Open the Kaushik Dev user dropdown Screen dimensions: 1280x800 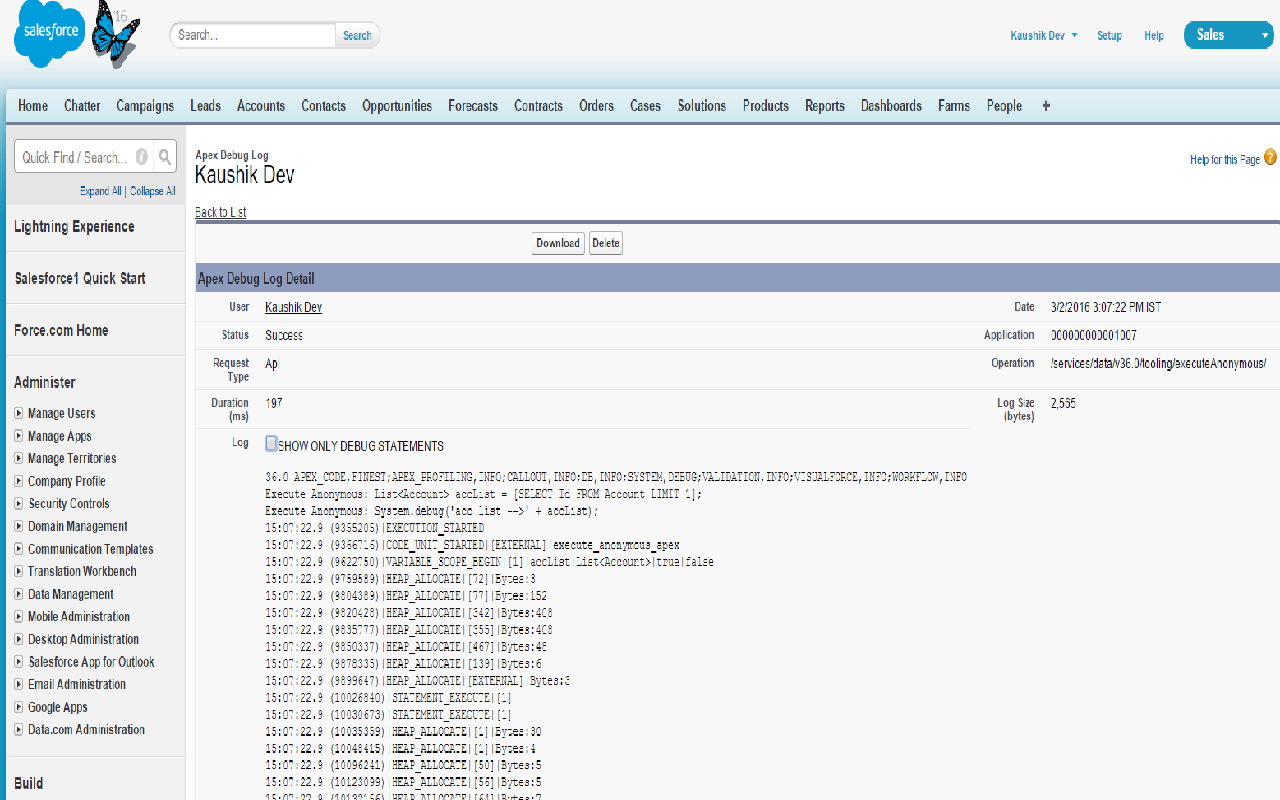pyautogui.click(x=1044, y=35)
